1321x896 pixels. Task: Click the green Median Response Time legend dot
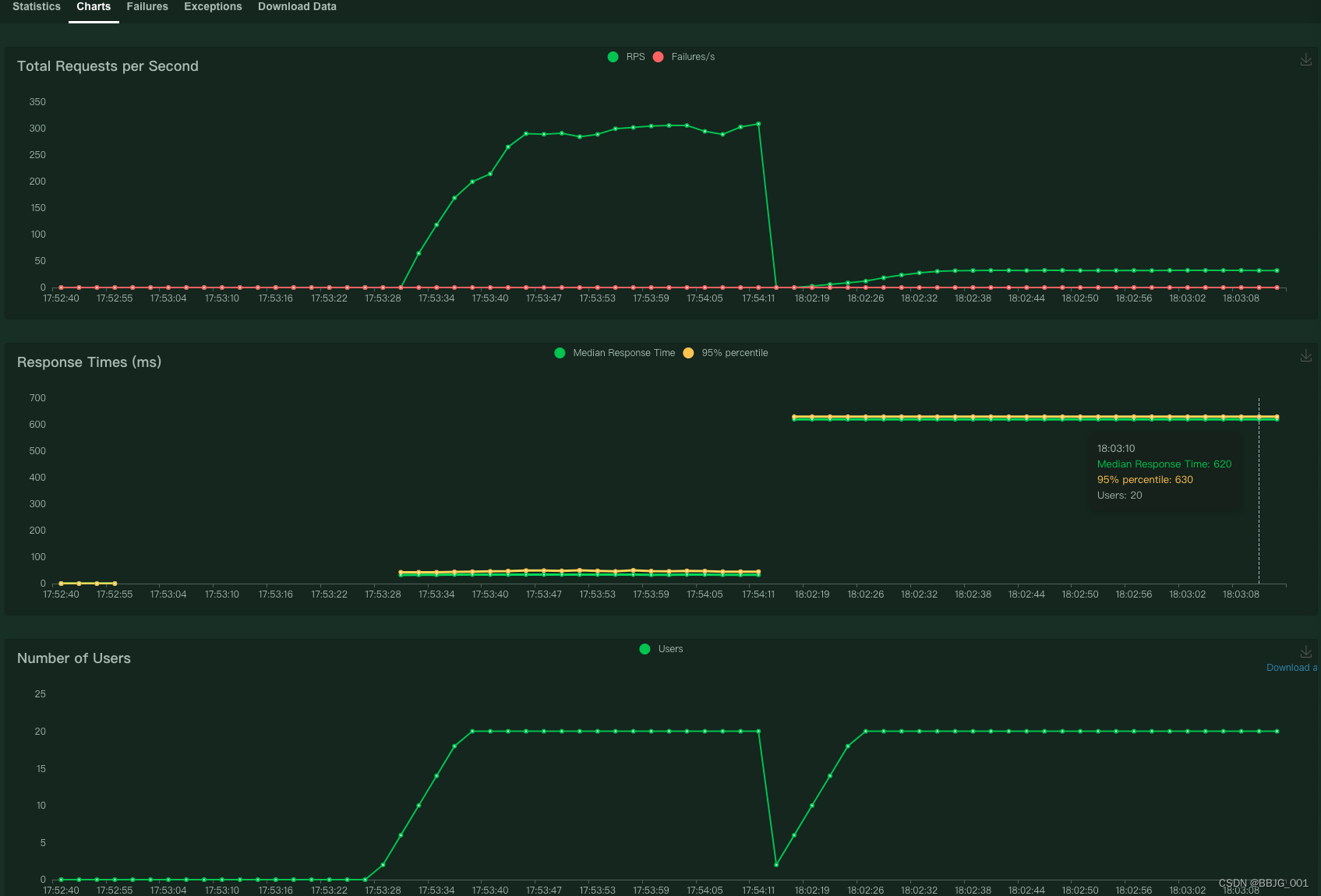[x=560, y=353]
